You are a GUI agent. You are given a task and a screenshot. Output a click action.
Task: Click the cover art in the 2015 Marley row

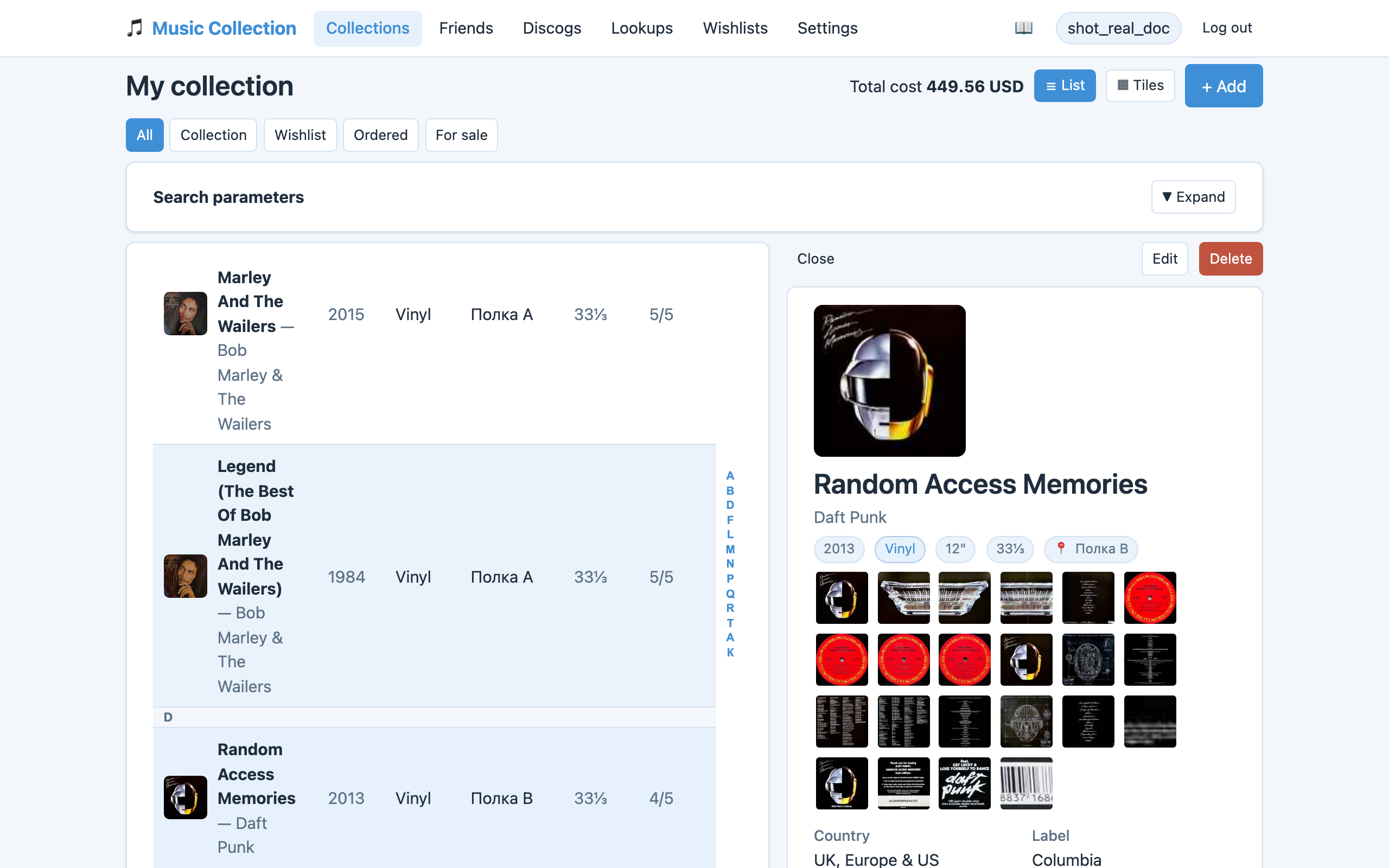[186, 314]
